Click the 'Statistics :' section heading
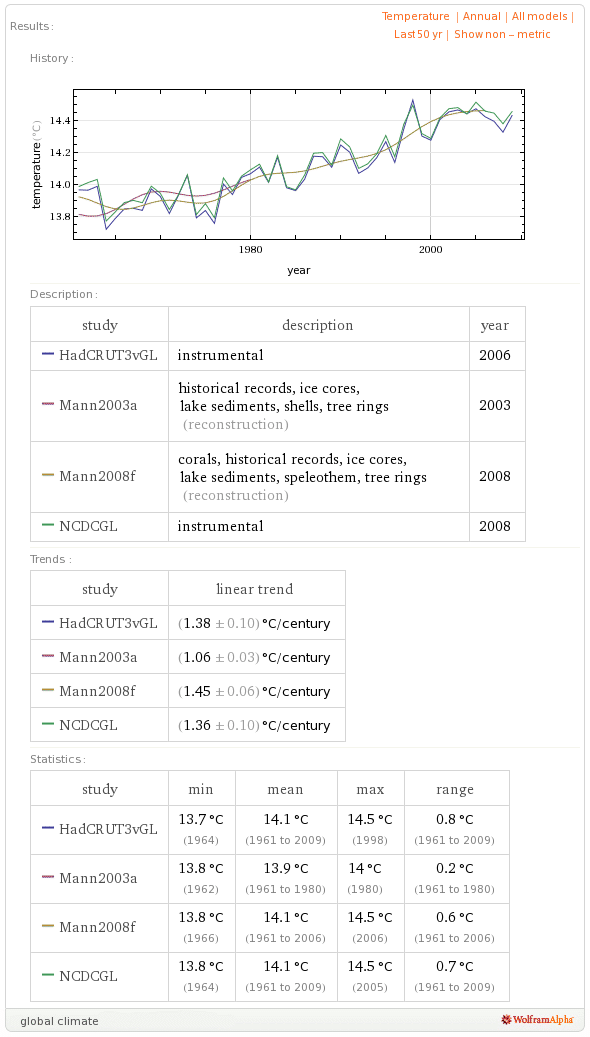Screen dimensions: 590x1037 pyautogui.click(x=58, y=759)
